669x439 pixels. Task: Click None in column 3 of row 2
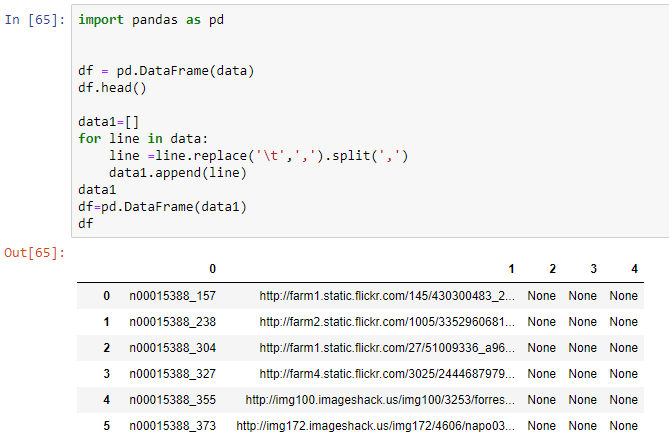pyautogui.click(x=582, y=348)
